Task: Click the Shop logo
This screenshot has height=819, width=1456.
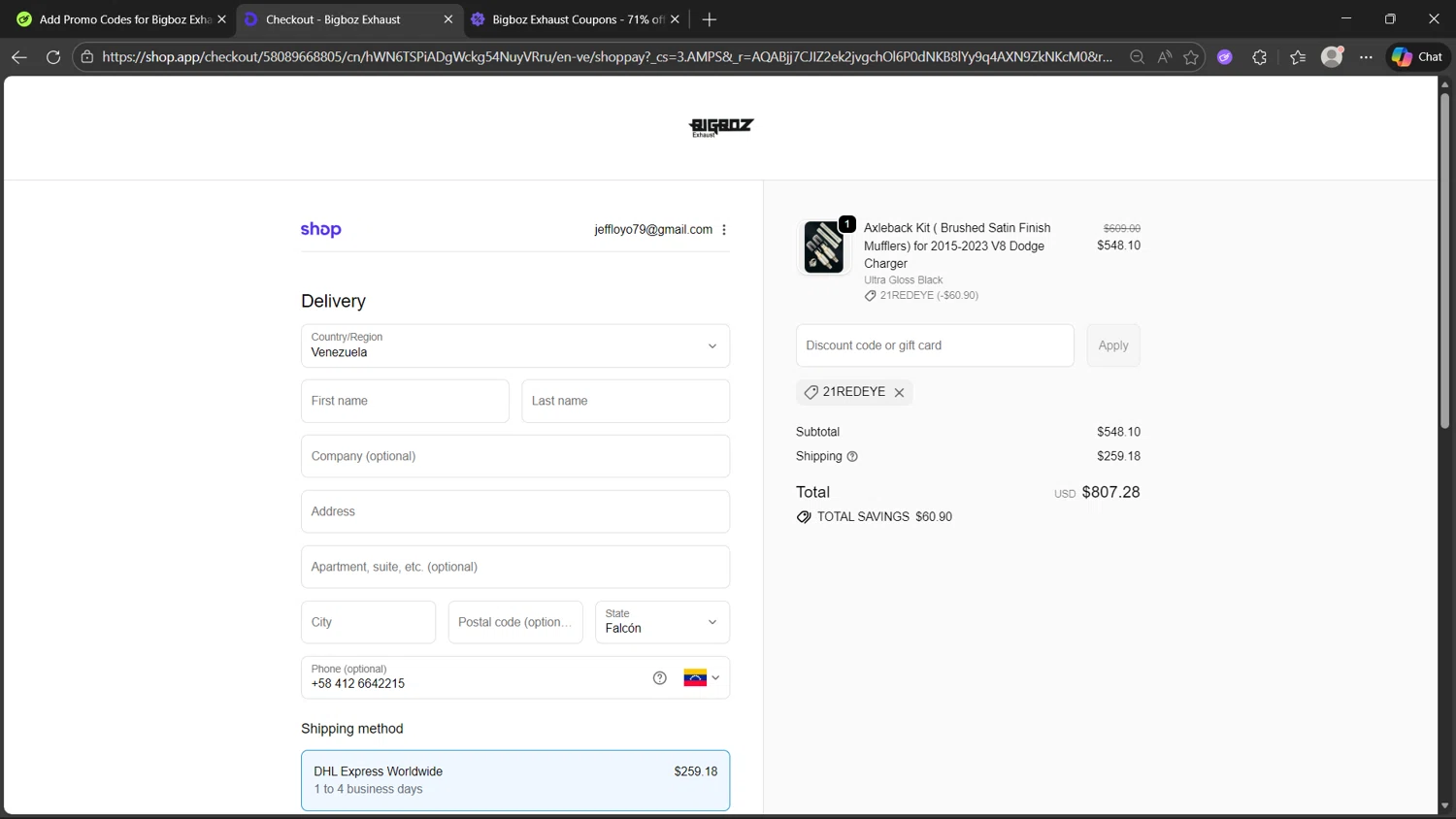Action: coord(321,230)
